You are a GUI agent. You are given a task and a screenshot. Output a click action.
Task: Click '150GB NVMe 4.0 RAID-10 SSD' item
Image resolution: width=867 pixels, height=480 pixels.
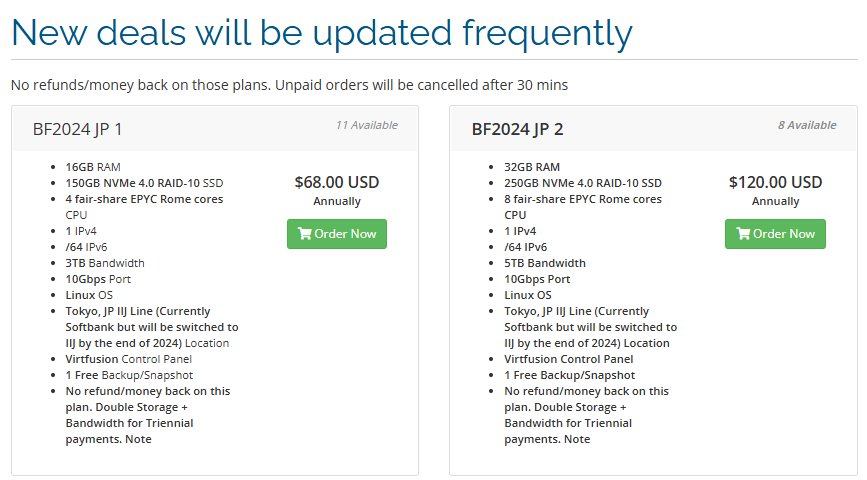[x=144, y=183]
